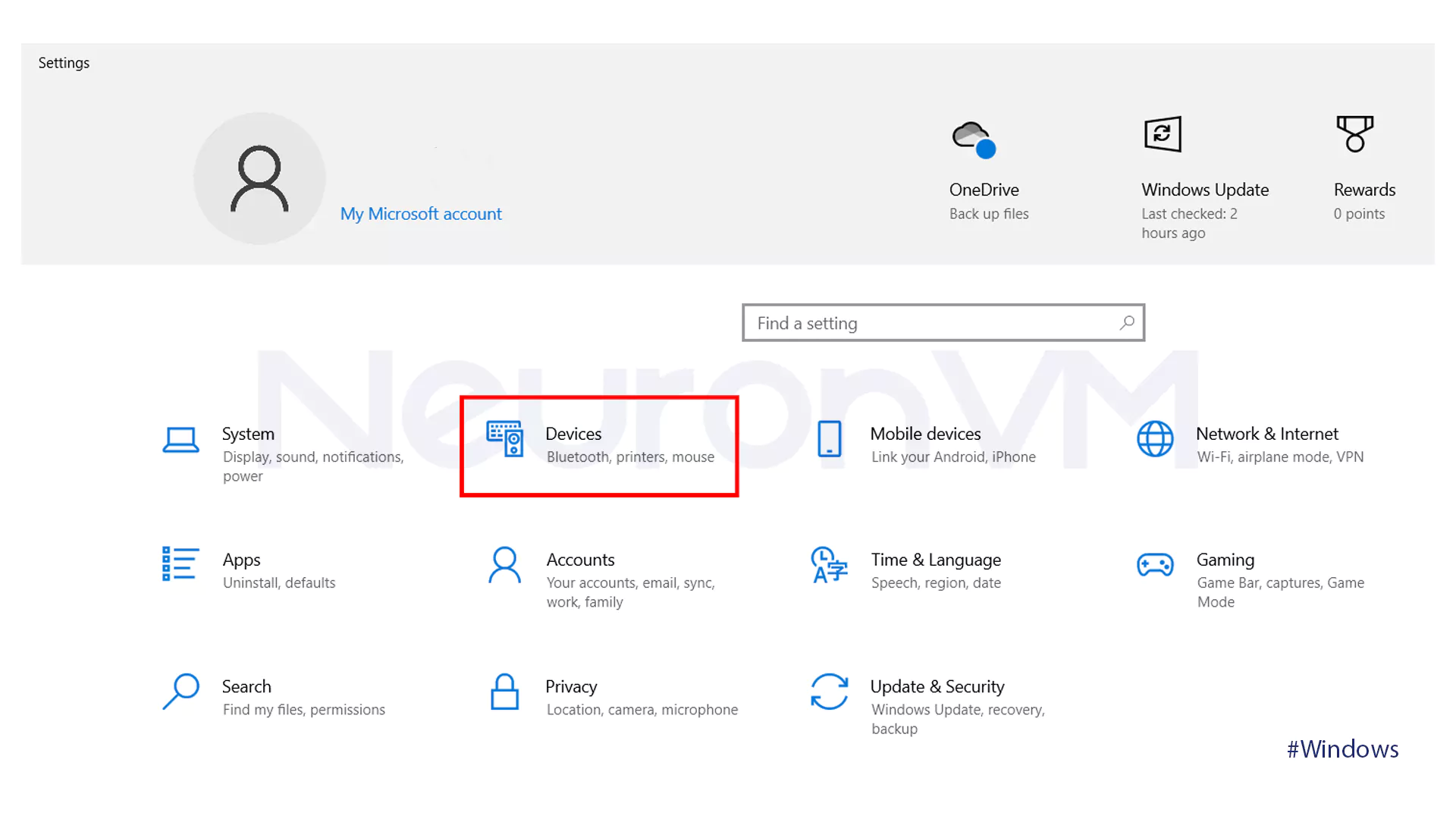Open the Devices settings heading
The image size is (1456, 819).
(x=573, y=434)
